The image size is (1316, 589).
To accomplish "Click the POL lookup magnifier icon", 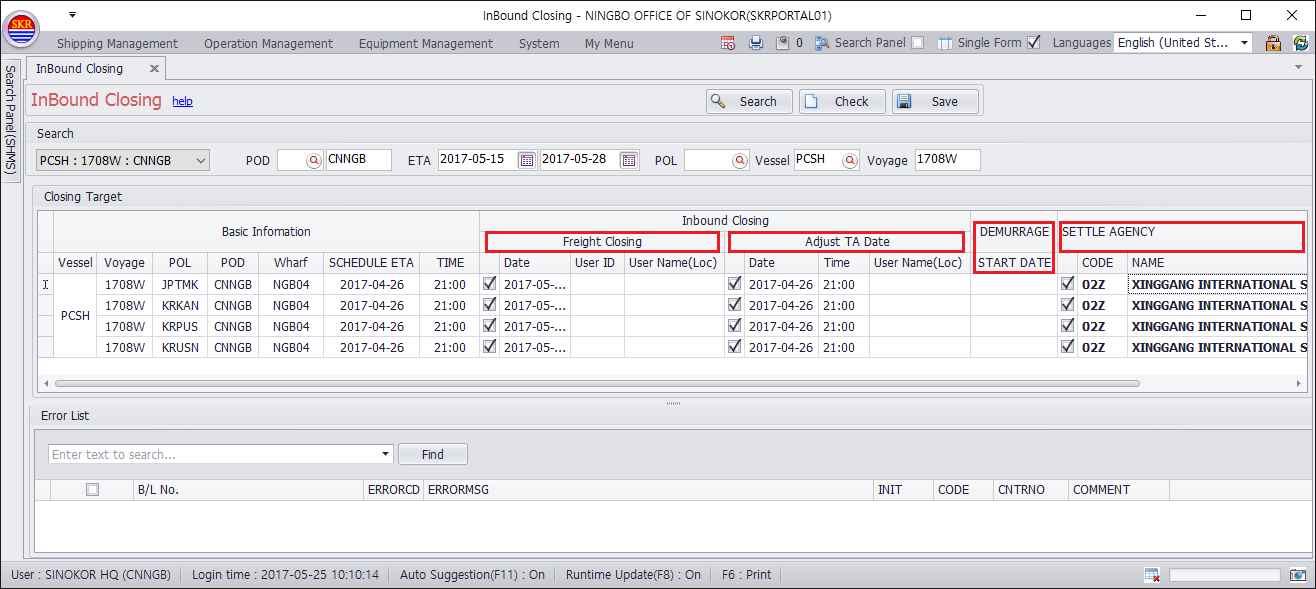I will click(x=739, y=160).
